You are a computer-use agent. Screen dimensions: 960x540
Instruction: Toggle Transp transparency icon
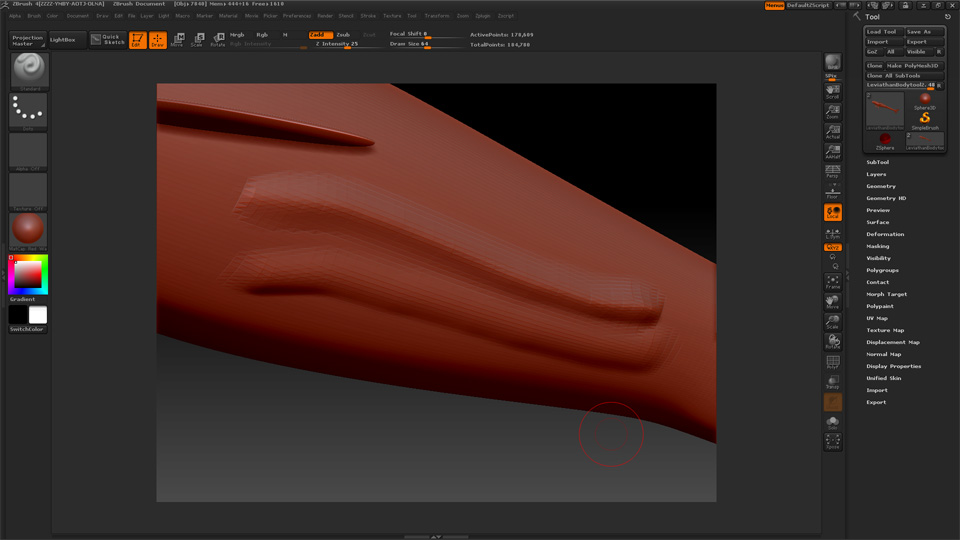tap(833, 382)
